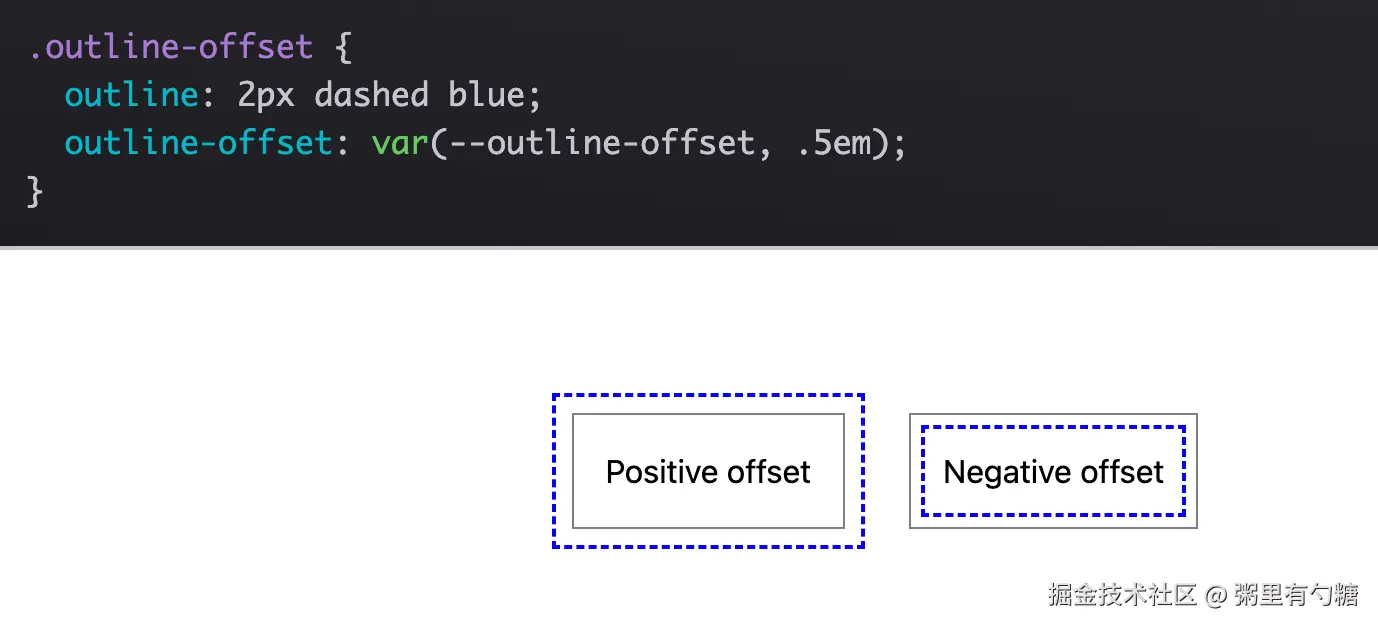Viewport: 1378px width, 628px height.
Task: Click the semicolon after "blue"
Action: (x=534, y=95)
